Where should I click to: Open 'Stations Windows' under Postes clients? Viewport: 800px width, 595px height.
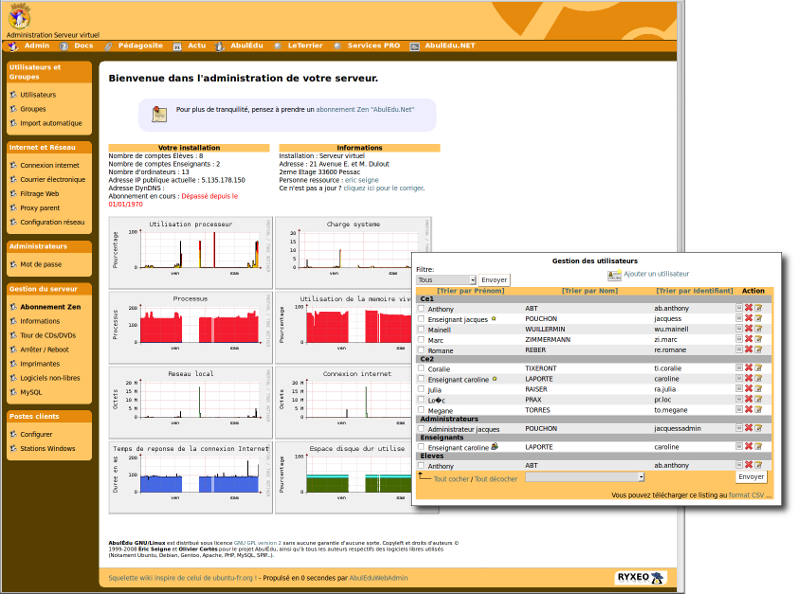[48, 449]
